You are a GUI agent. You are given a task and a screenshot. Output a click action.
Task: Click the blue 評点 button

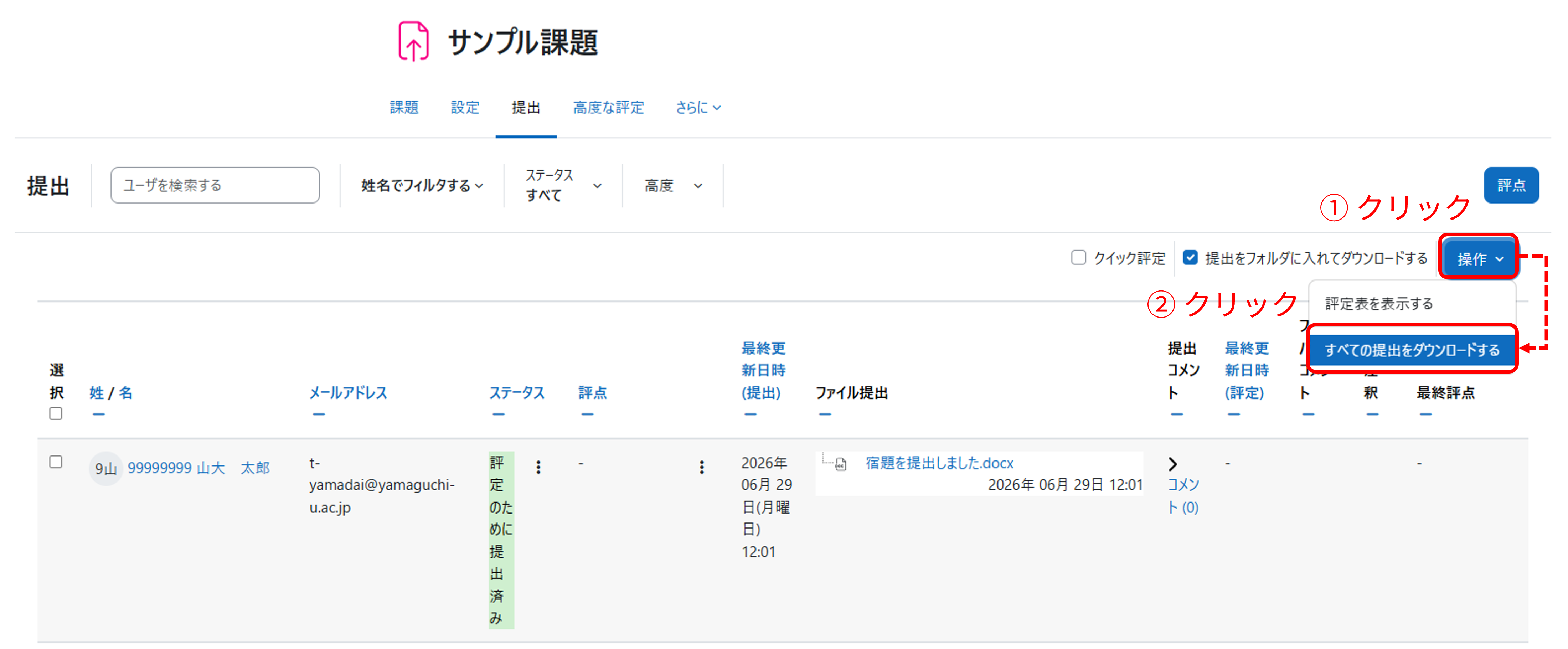pos(1511,185)
